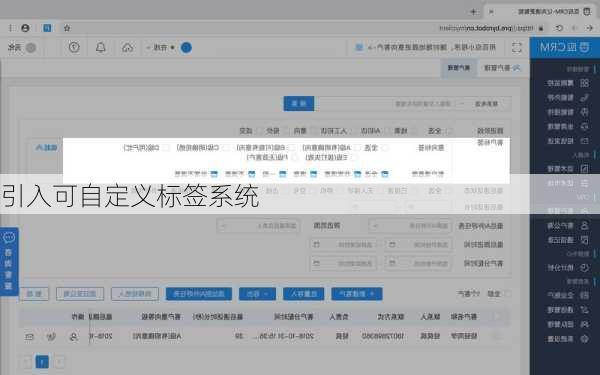
Task: Open the browser profile icon
Action: 25,28
